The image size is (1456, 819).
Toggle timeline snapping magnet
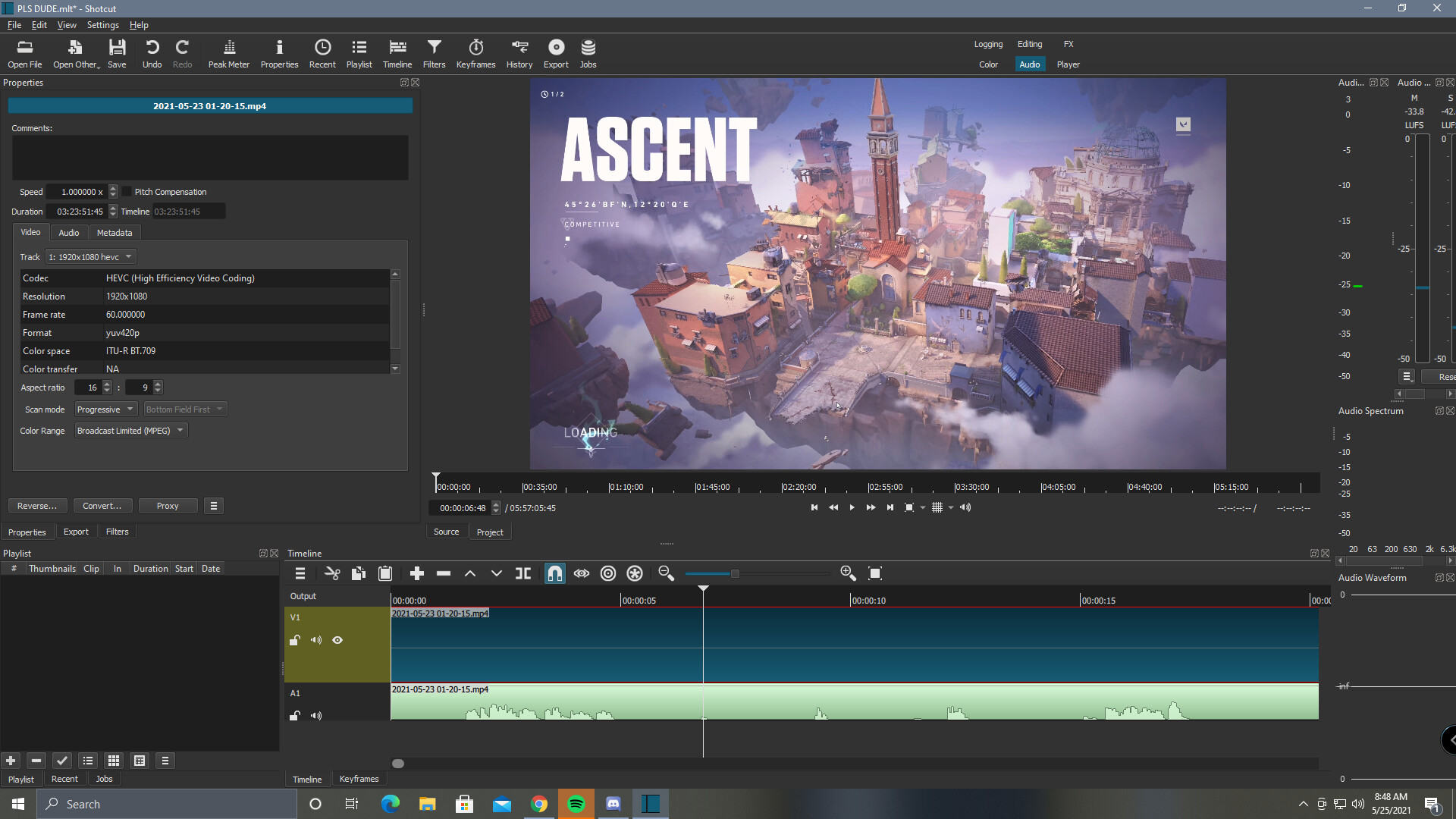(555, 573)
